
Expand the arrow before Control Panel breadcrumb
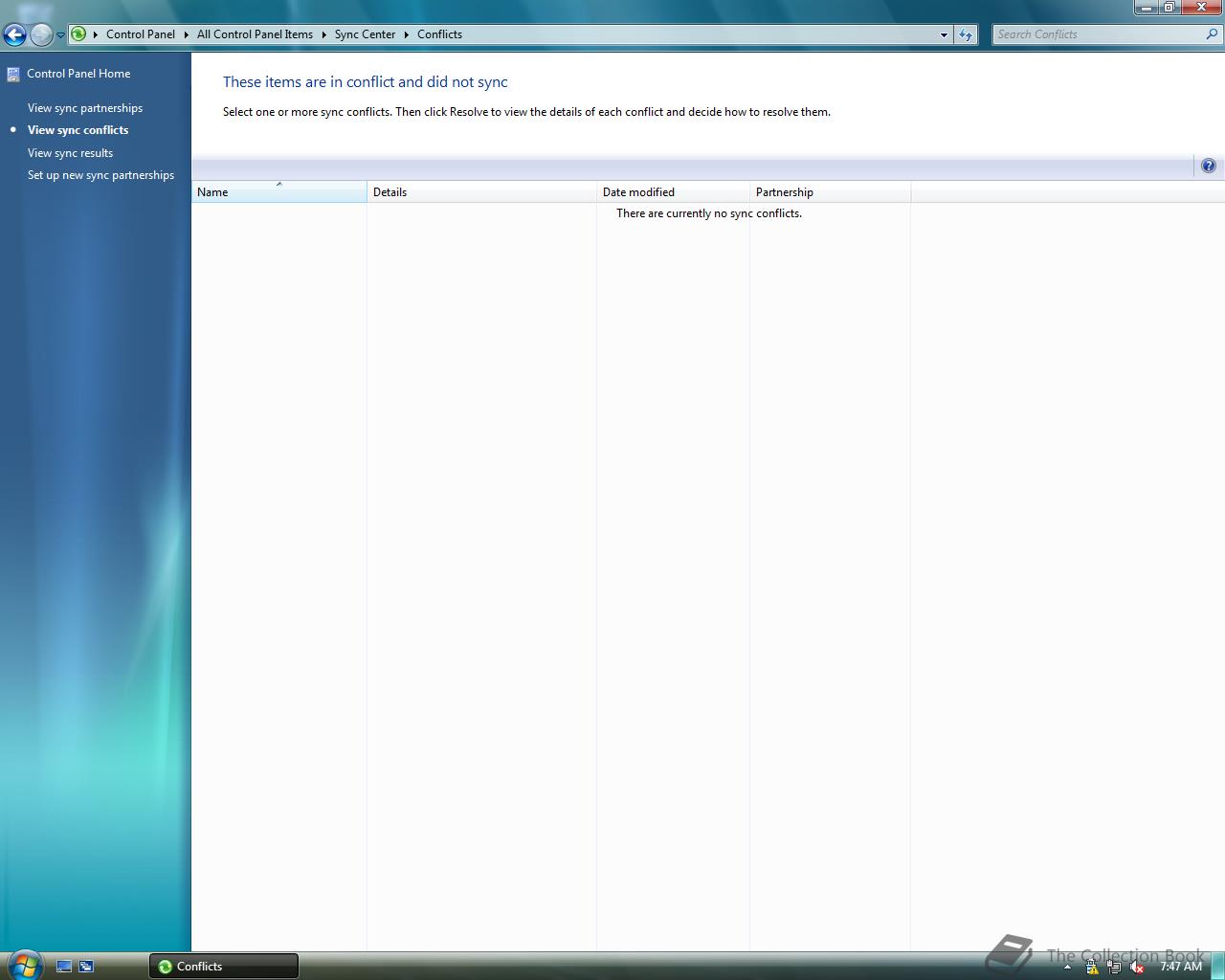[96, 34]
